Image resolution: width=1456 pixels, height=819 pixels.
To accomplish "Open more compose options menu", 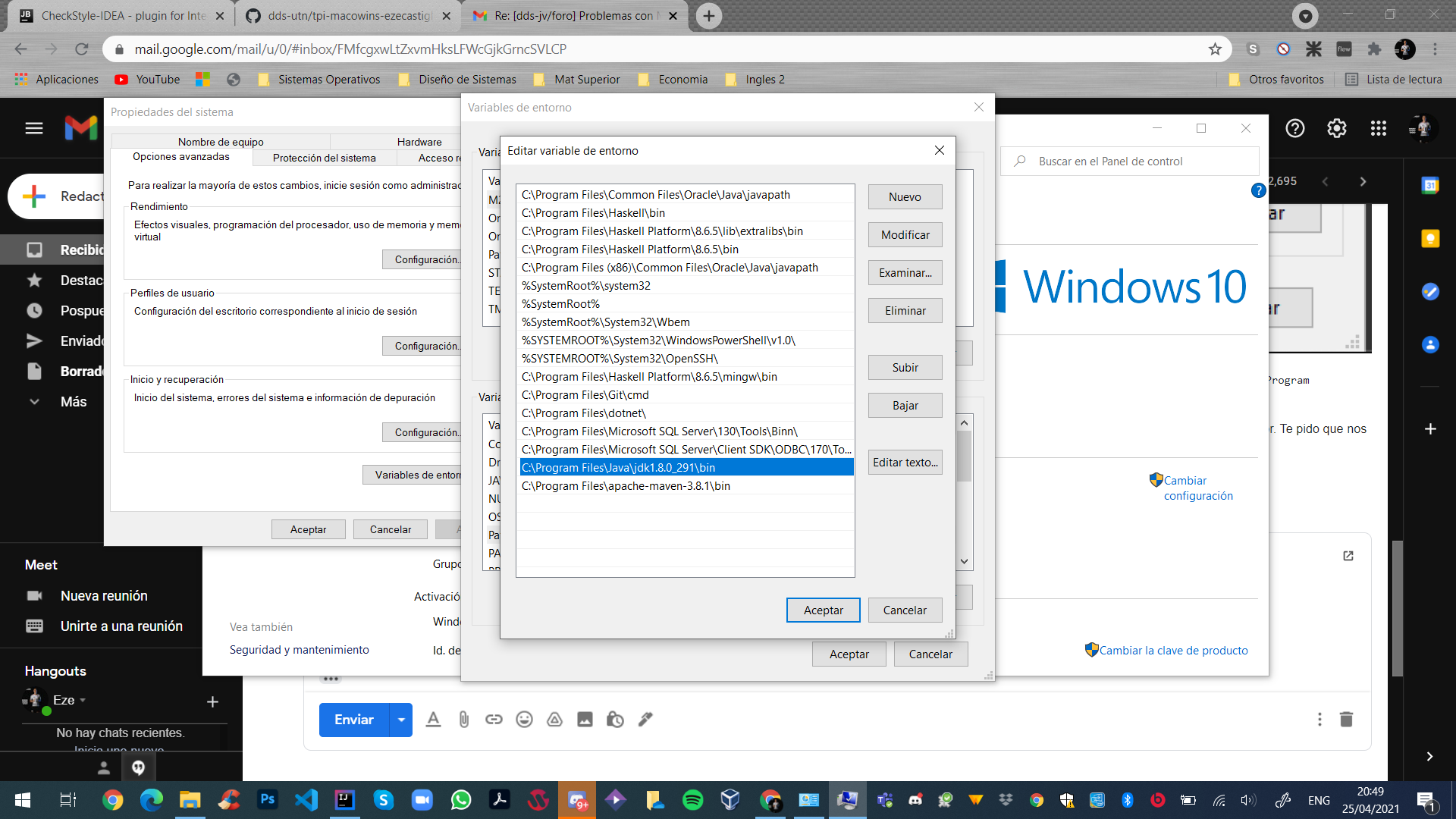I will pos(1319,720).
